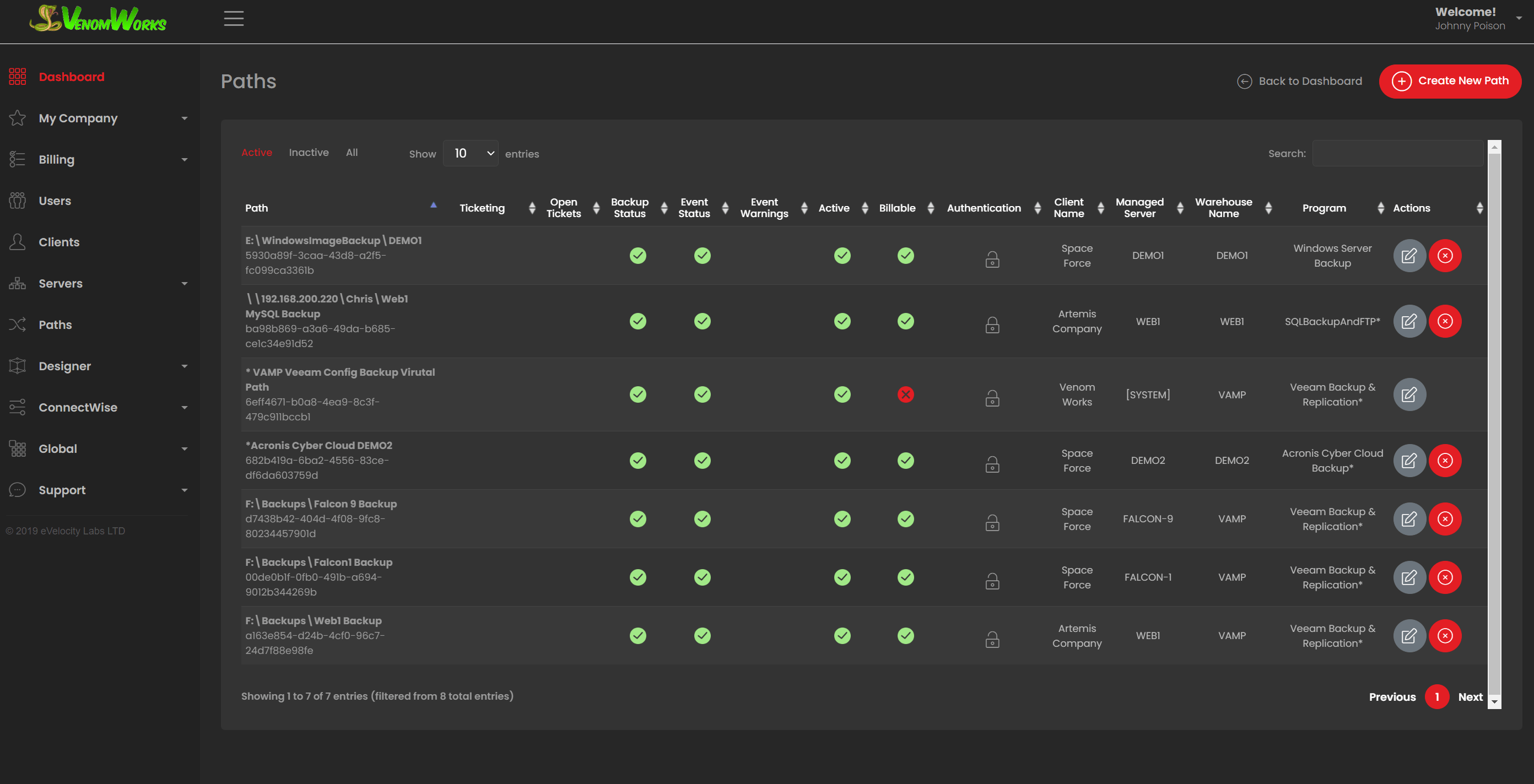Click red Billable status of VAMP Veeam row
Screen dimensions: 1534x784
[x=905, y=394]
